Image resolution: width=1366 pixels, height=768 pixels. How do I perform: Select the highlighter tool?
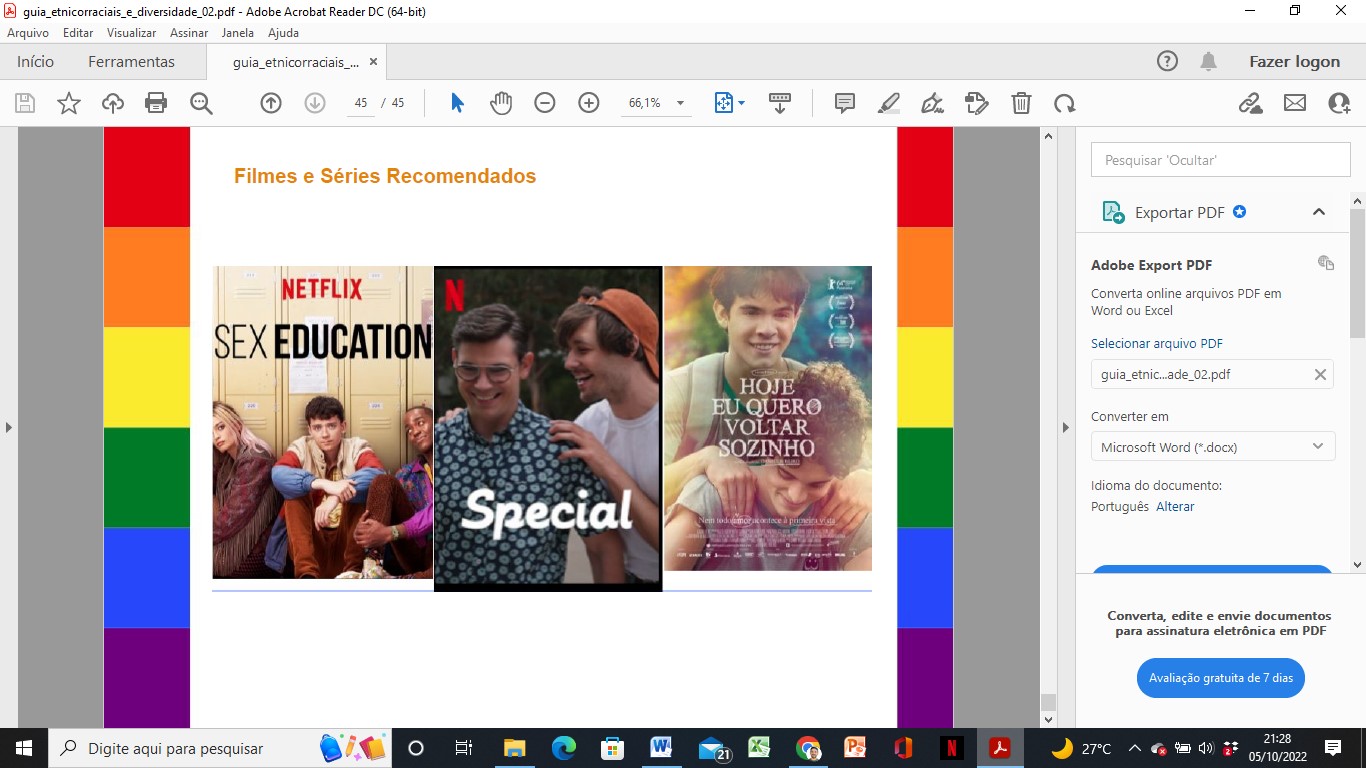(x=889, y=103)
